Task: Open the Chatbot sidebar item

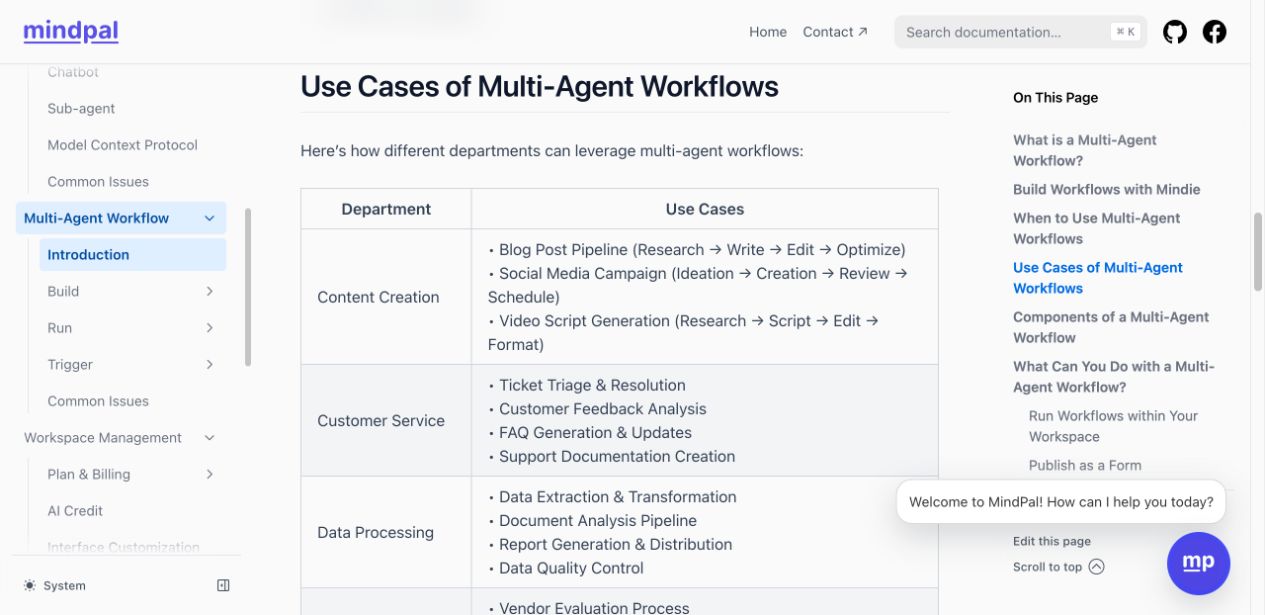Action: coord(73,72)
